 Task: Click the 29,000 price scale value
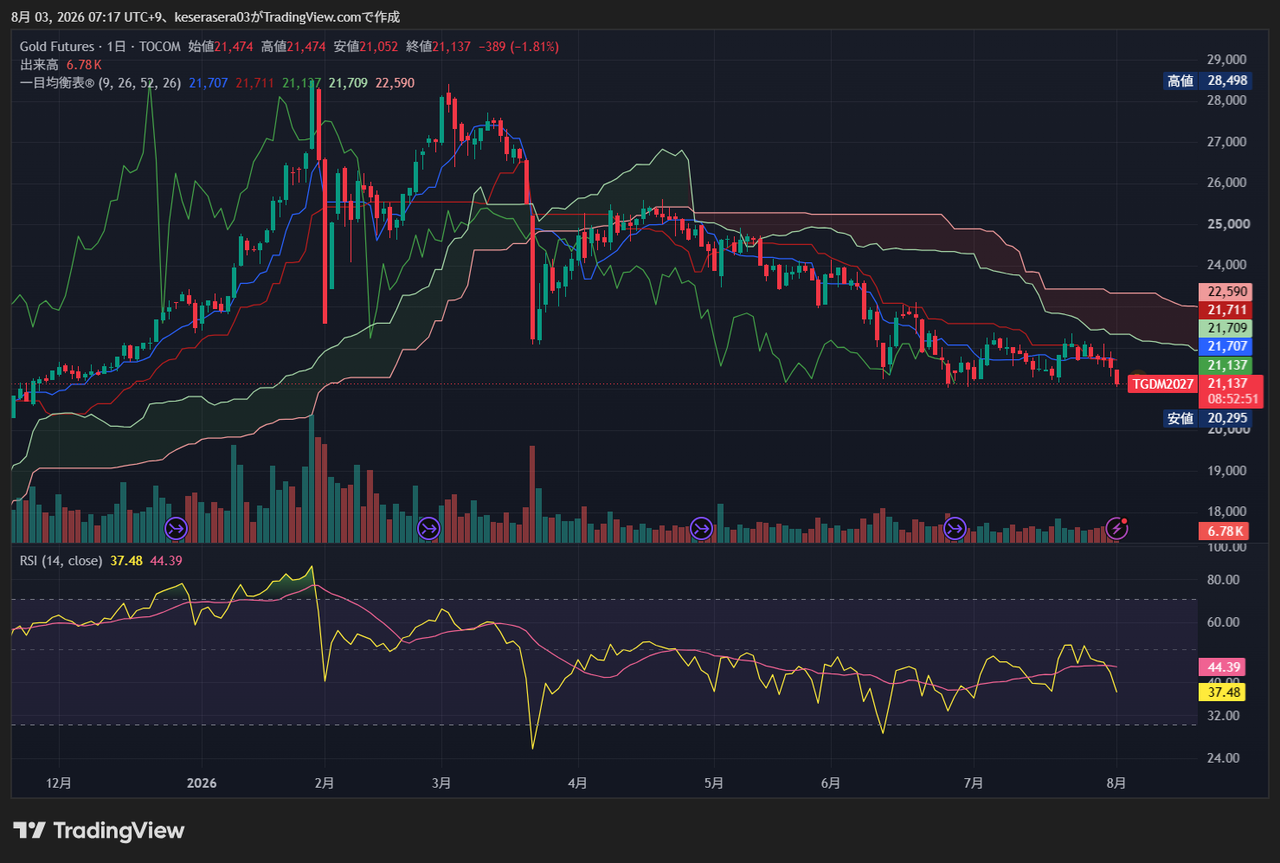[x=1227, y=60]
